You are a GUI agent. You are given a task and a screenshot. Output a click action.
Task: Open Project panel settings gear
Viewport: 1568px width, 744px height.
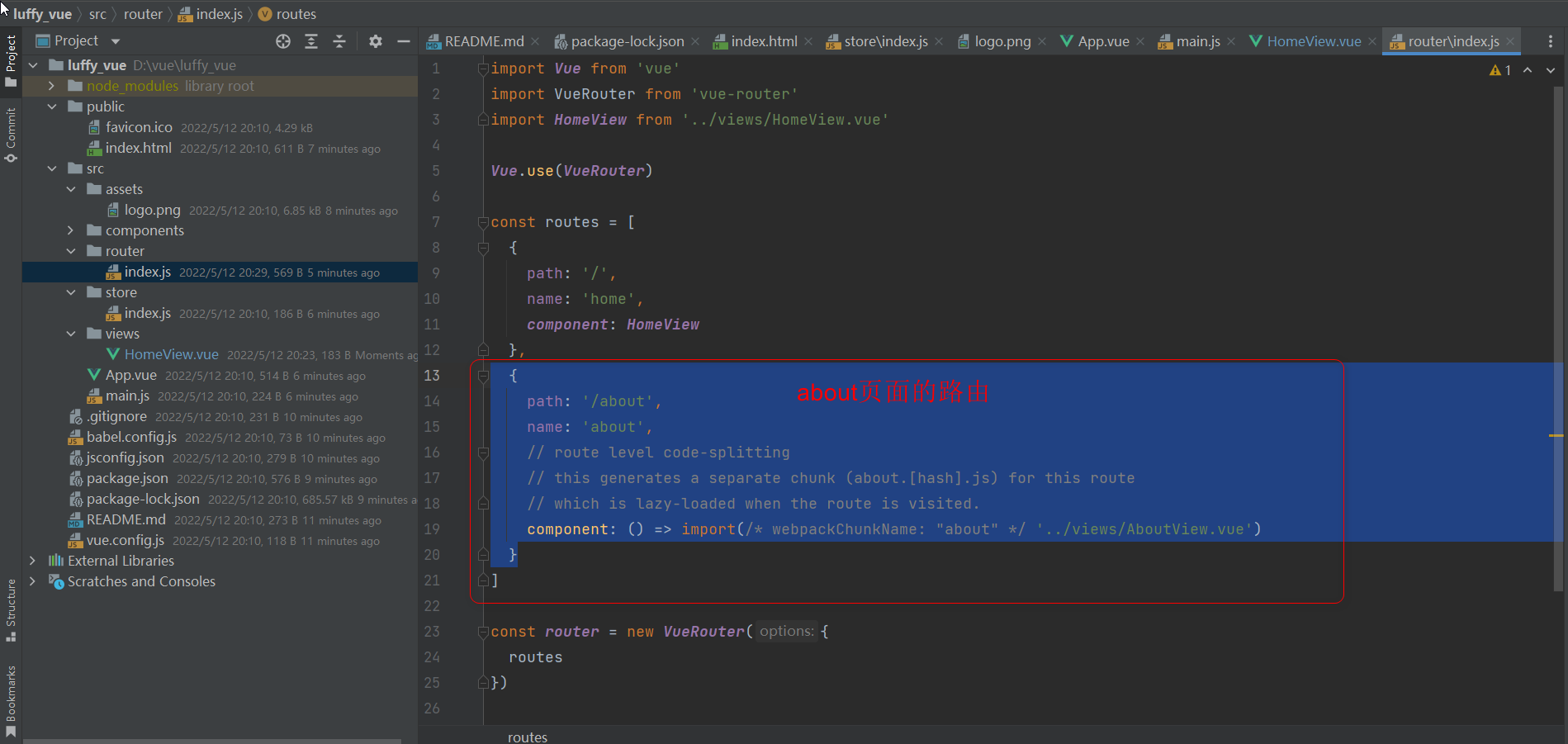coord(376,41)
